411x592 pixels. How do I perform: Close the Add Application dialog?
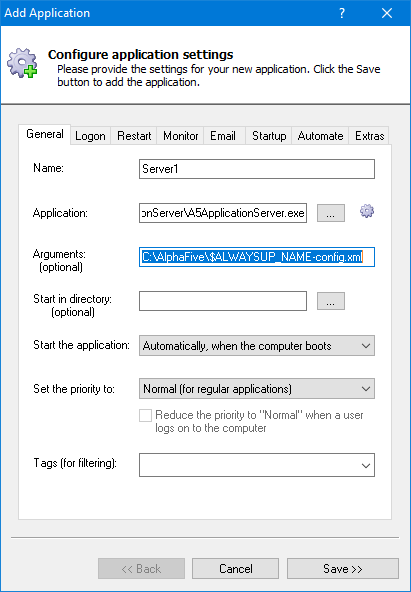click(387, 13)
